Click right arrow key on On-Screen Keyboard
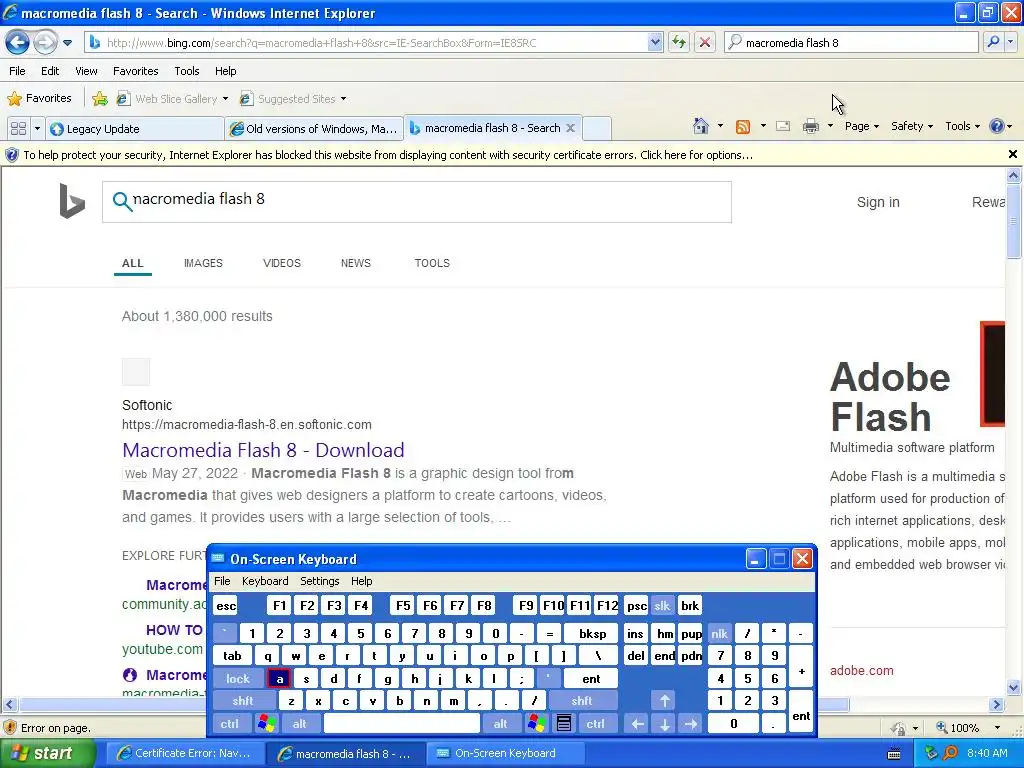 point(691,723)
